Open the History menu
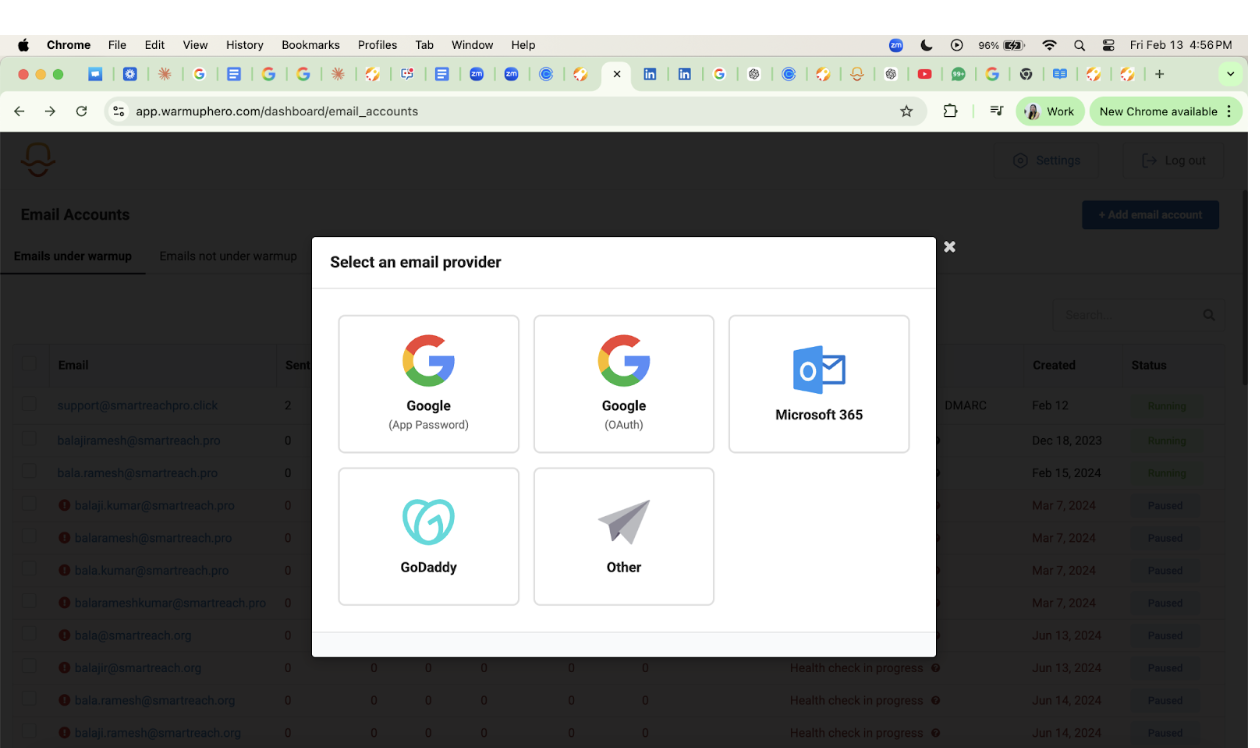 click(244, 45)
